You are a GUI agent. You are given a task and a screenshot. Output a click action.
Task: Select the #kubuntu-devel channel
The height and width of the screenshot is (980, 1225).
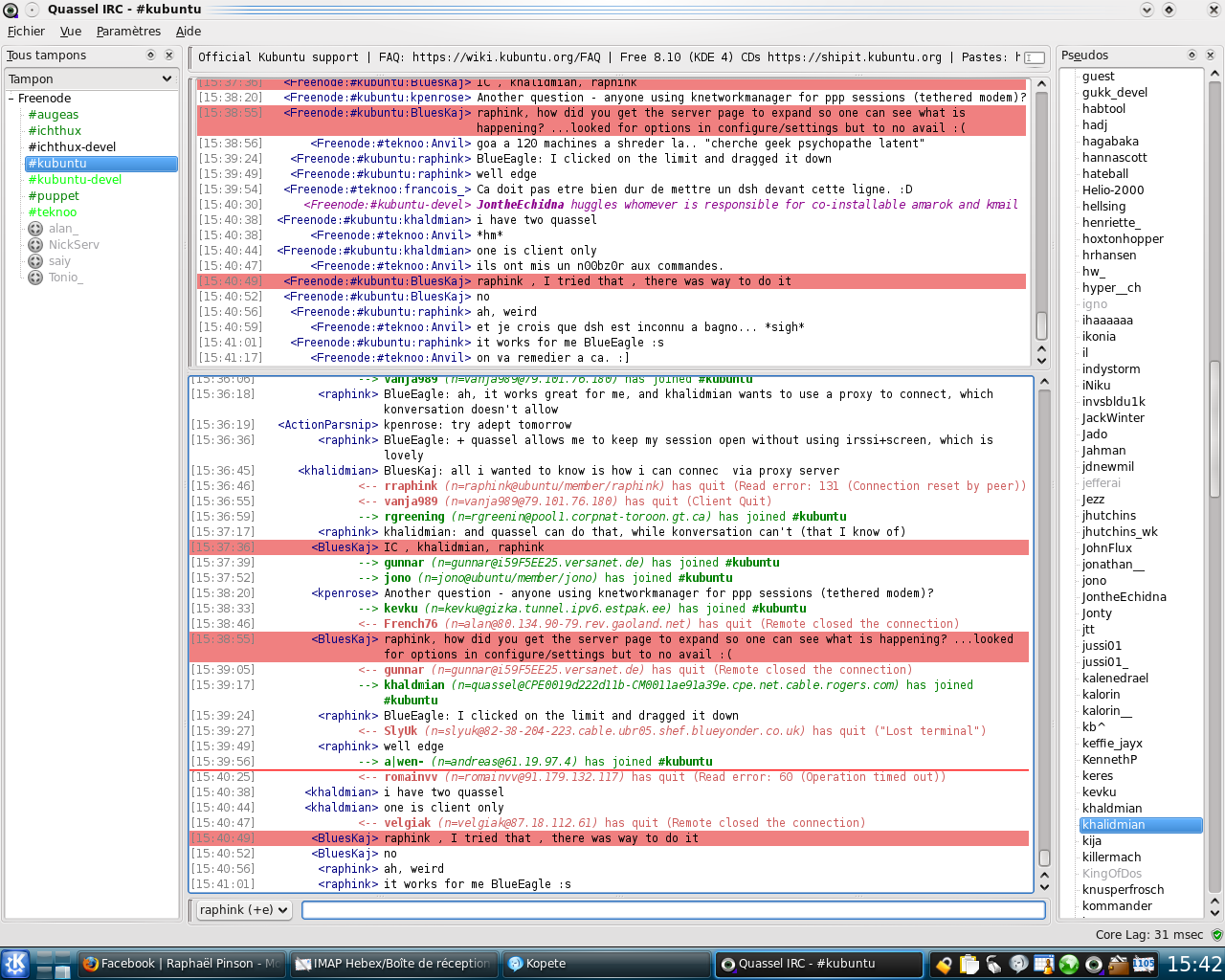[75, 180]
